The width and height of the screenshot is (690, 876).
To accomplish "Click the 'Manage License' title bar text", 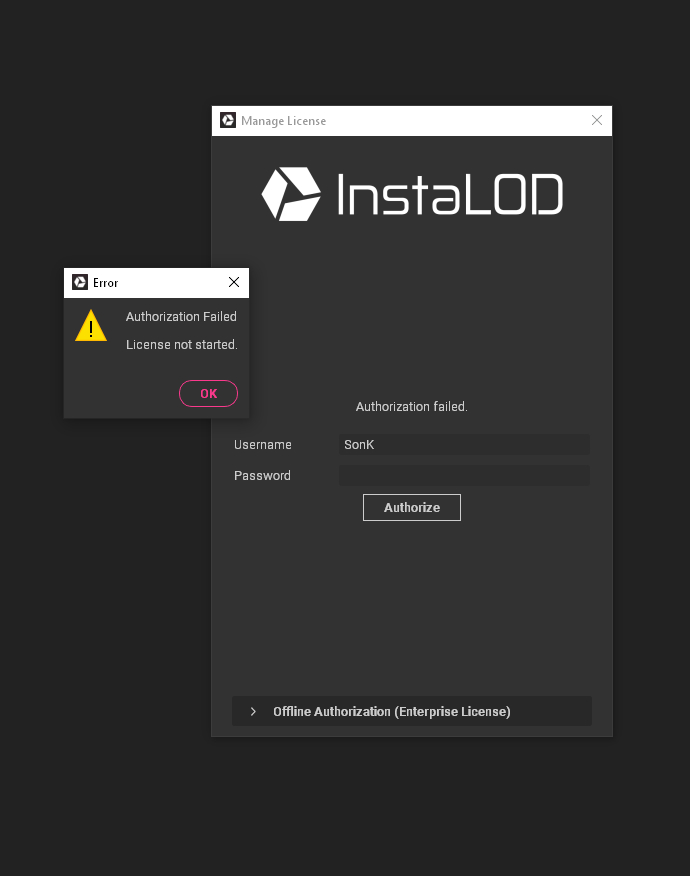I will [283, 121].
